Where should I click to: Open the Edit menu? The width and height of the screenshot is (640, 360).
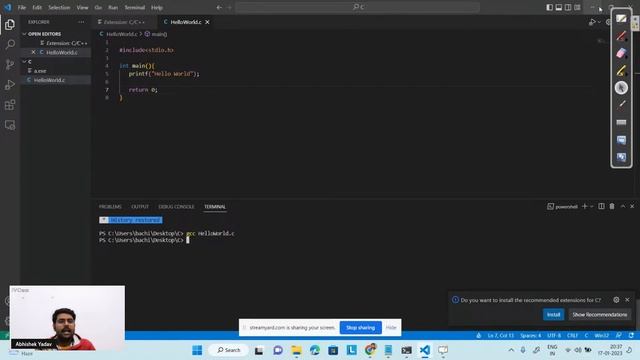pyautogui.click(x=37, y=7)
